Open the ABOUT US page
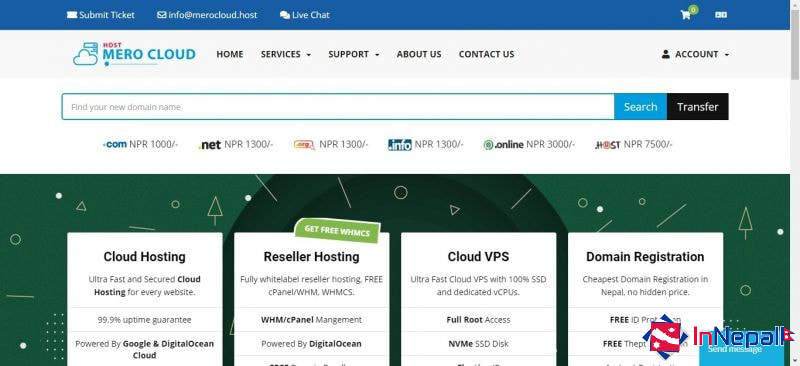800x366 pixels. pyautogui.click(x=419, y=54)
